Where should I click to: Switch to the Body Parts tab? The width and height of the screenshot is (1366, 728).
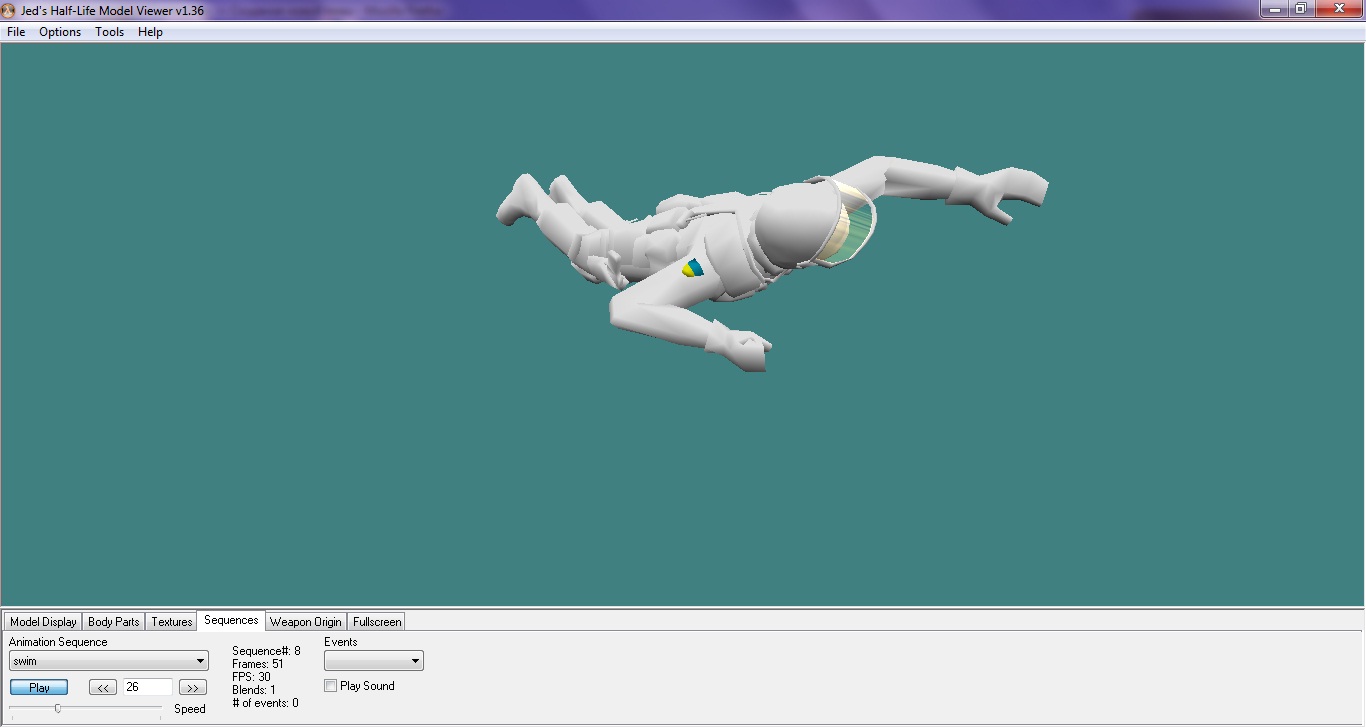coord(114,622)
